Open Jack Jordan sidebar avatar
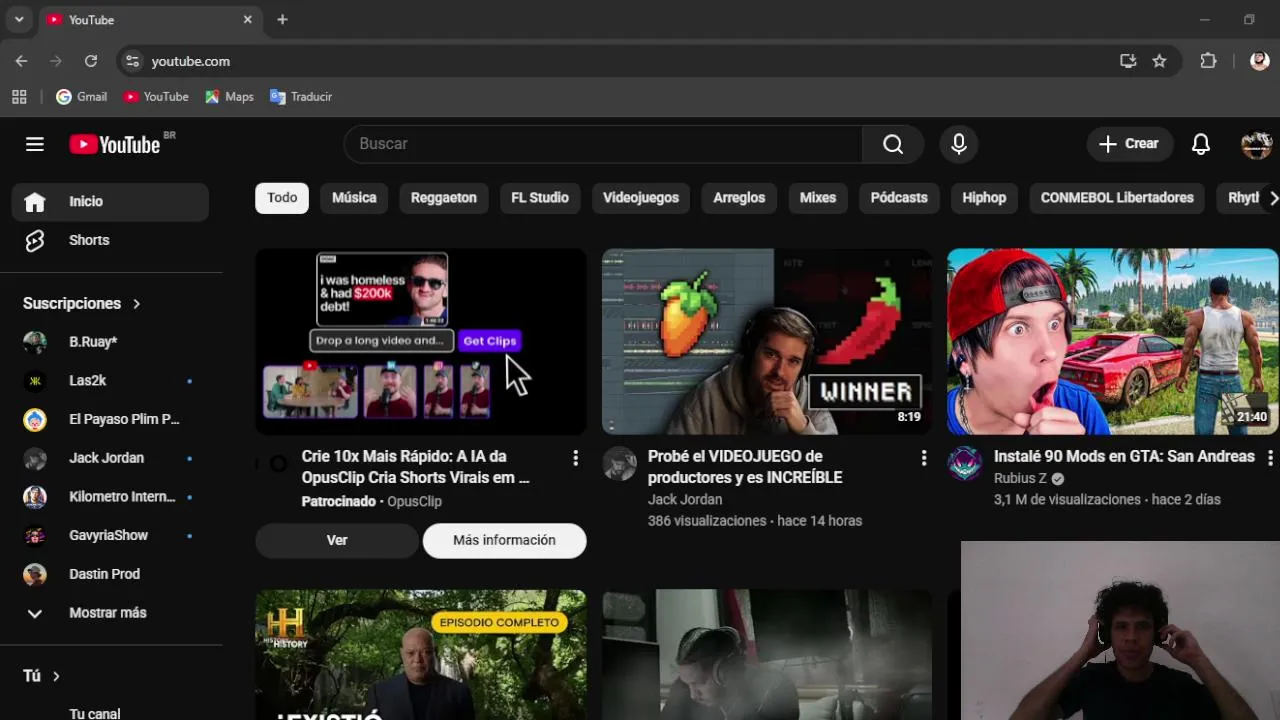 [35, 458]
